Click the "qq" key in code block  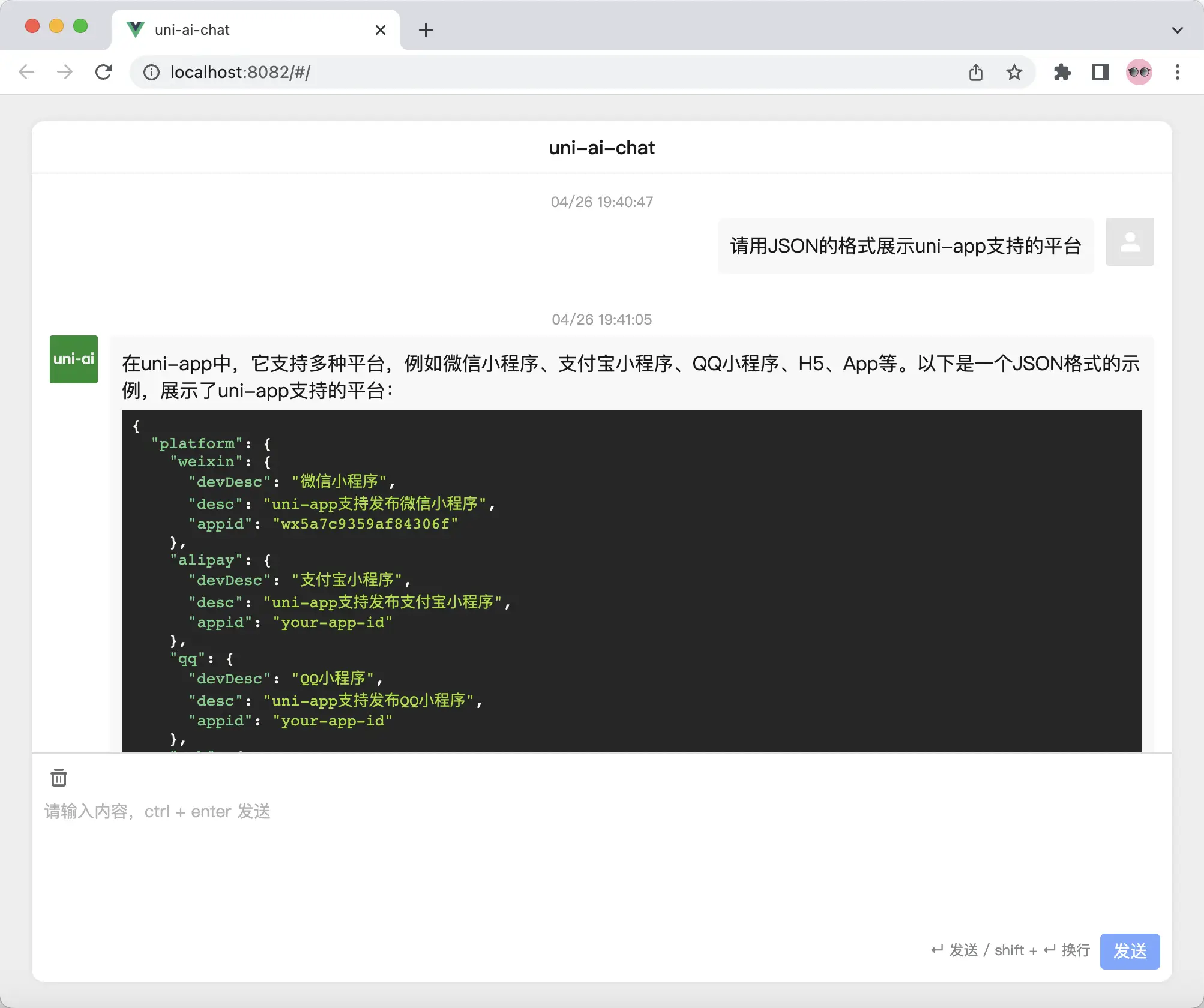[x=187, y=658]
